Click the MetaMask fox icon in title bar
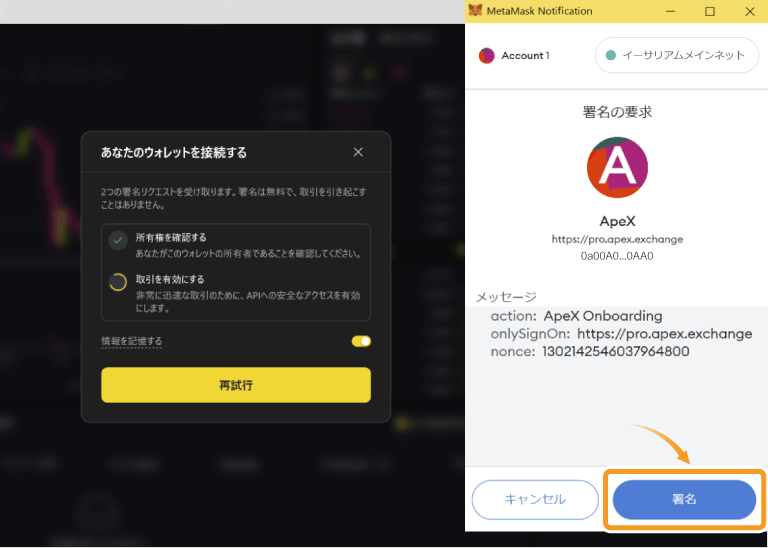This screenshot has height=548, width=768. click(x=475, y=11)
